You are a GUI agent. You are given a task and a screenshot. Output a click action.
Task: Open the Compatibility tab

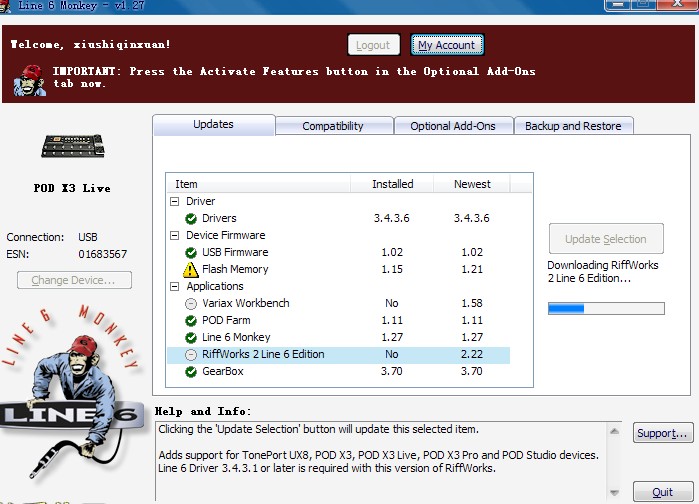coord(333,126)
